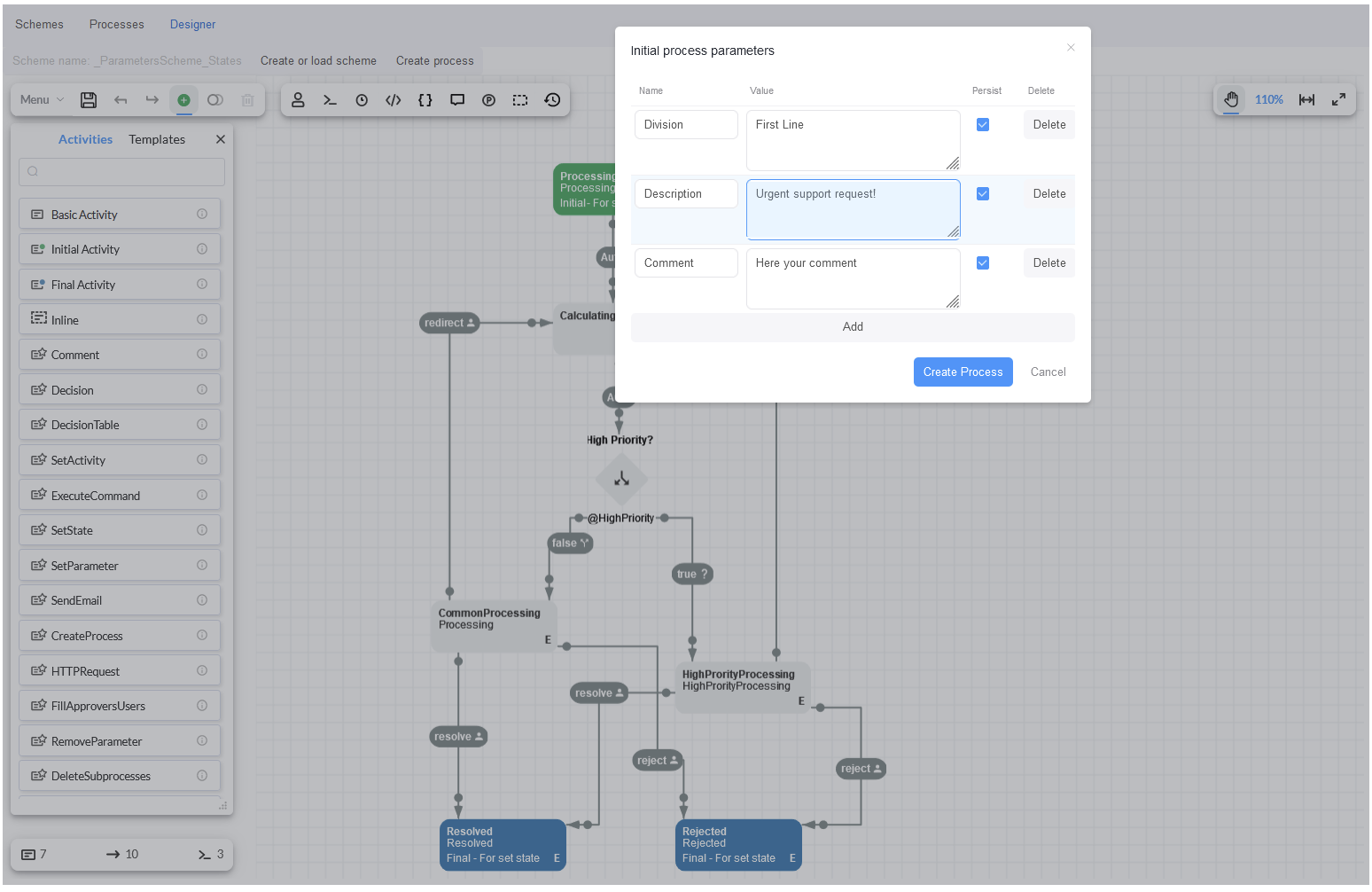
Task: Click the true transition label
Action: pyautogui.click(x=692, y=575)
